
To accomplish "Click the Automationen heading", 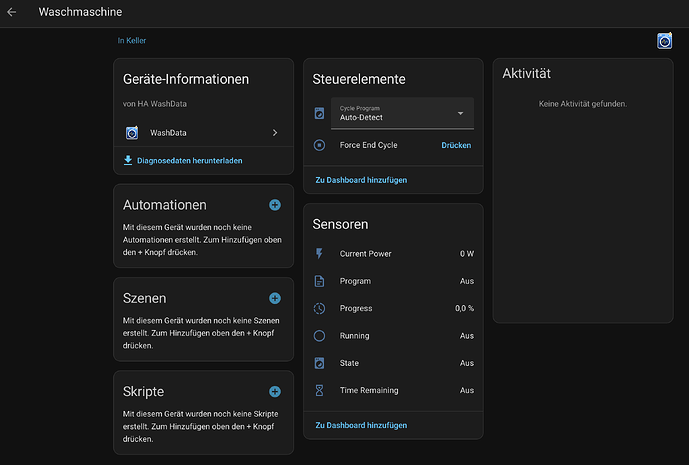I will [x=165, y=205].
